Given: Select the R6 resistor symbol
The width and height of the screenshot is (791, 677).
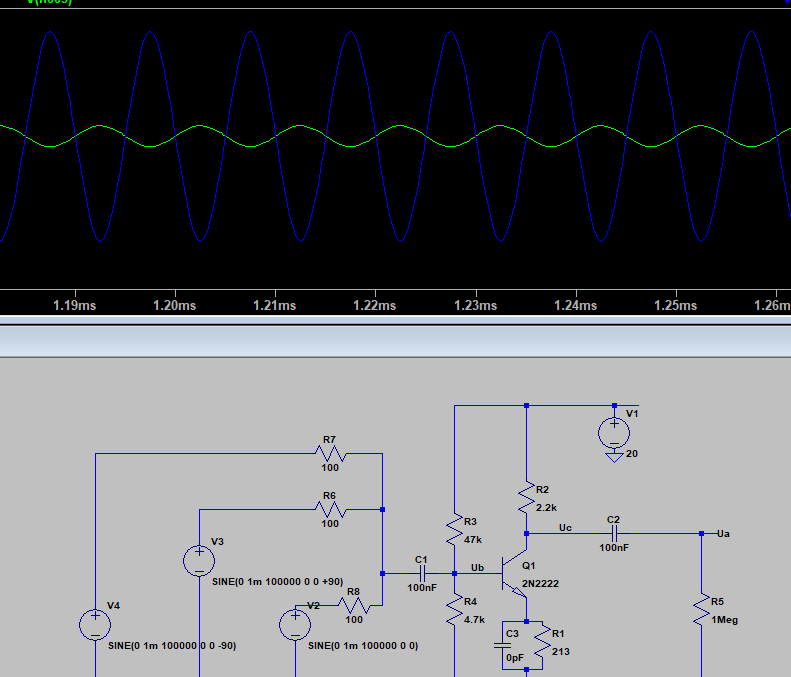Looking at the screenshot, I should point(330,510).
